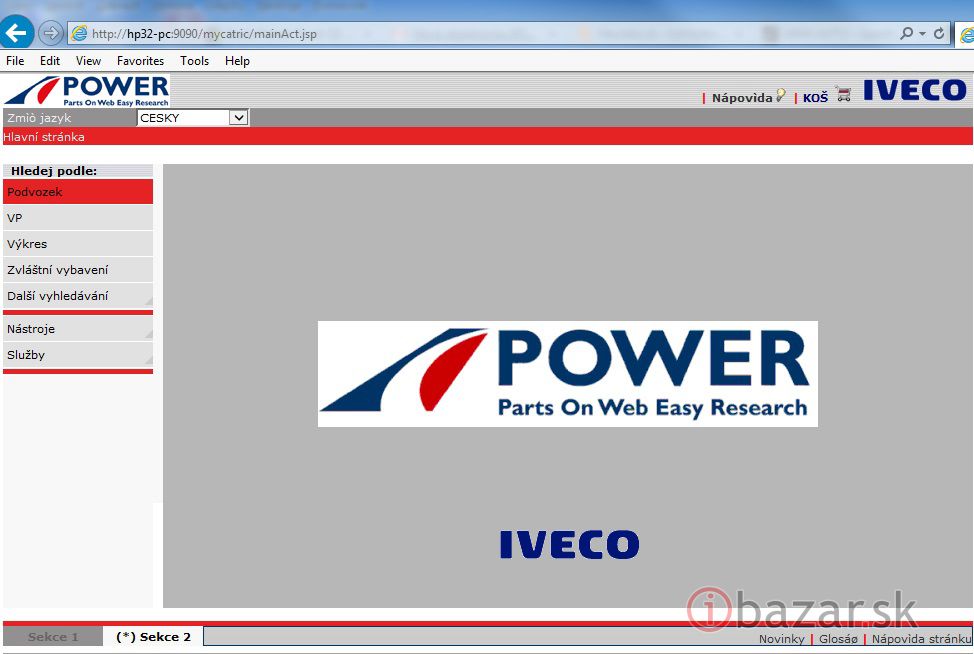Click the Novinky link in footer

781,639
